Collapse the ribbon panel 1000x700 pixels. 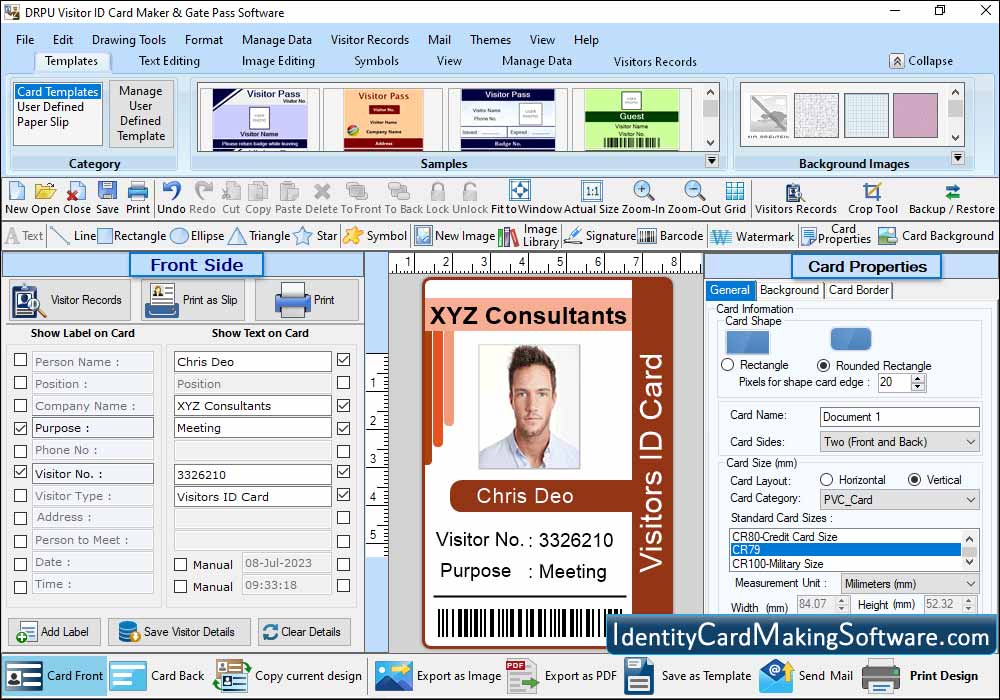922,61
